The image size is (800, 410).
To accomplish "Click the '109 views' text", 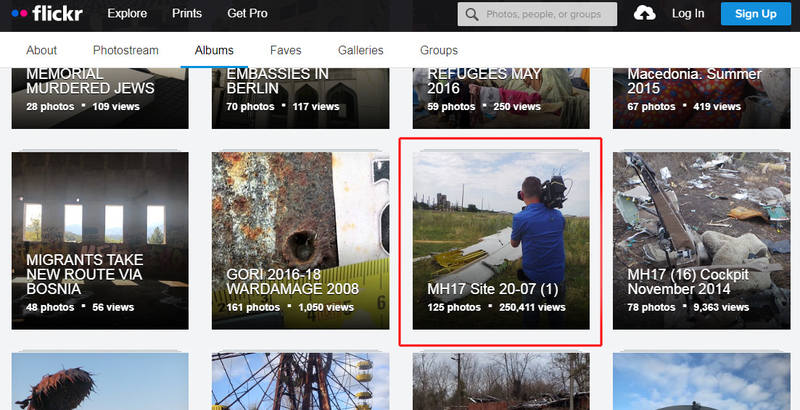I will [116, 107].
